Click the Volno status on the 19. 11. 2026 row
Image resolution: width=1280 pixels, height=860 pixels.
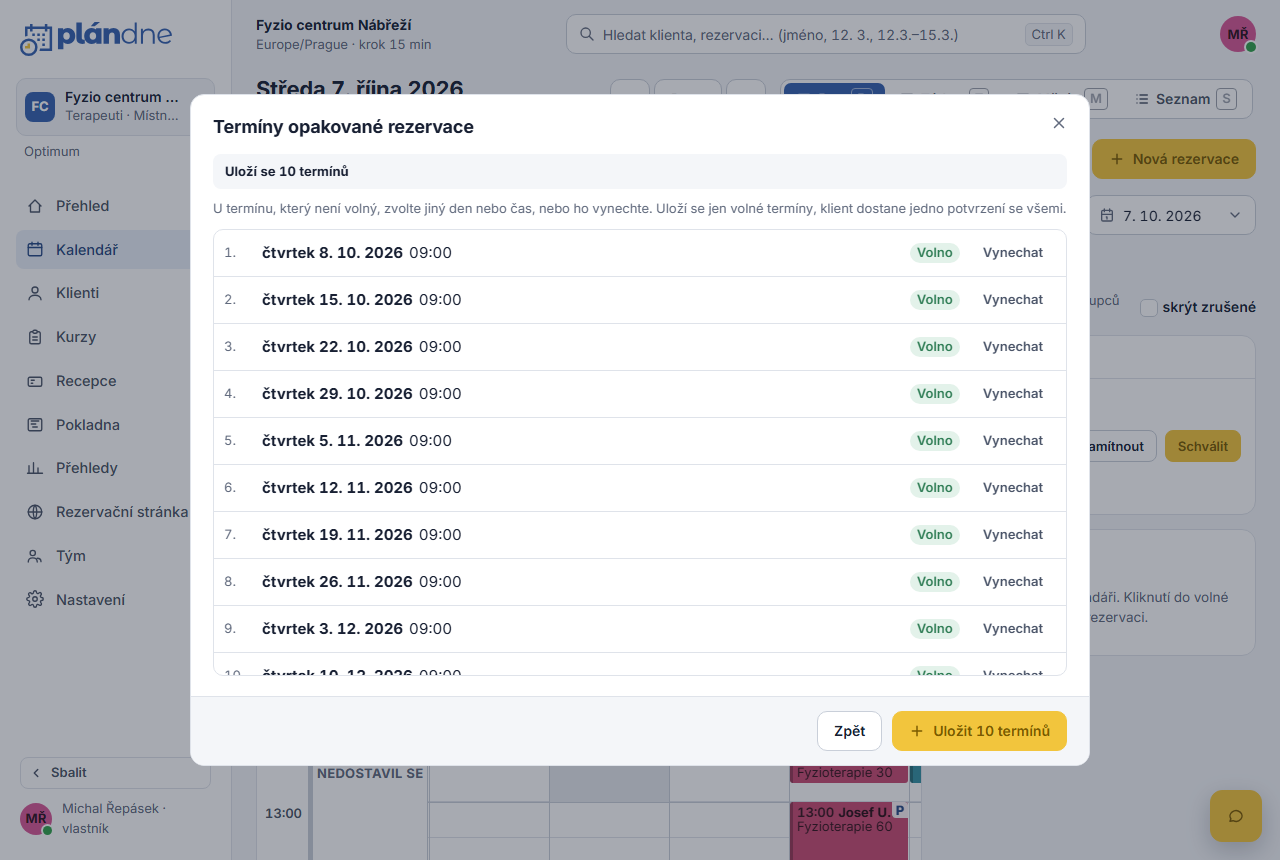[935, 535]
